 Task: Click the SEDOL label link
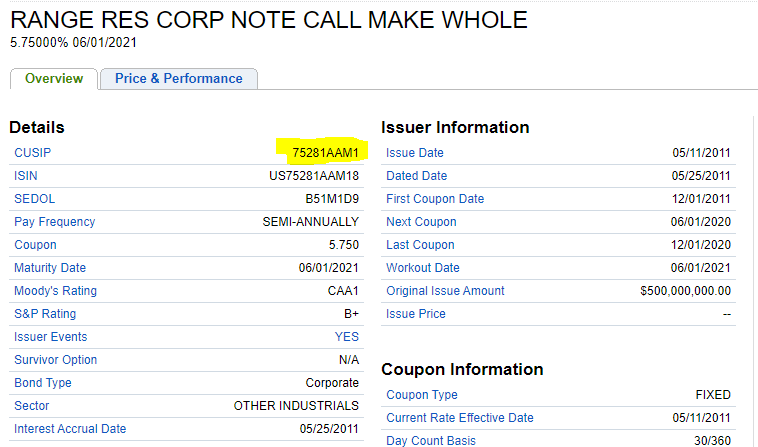[34, 199]
